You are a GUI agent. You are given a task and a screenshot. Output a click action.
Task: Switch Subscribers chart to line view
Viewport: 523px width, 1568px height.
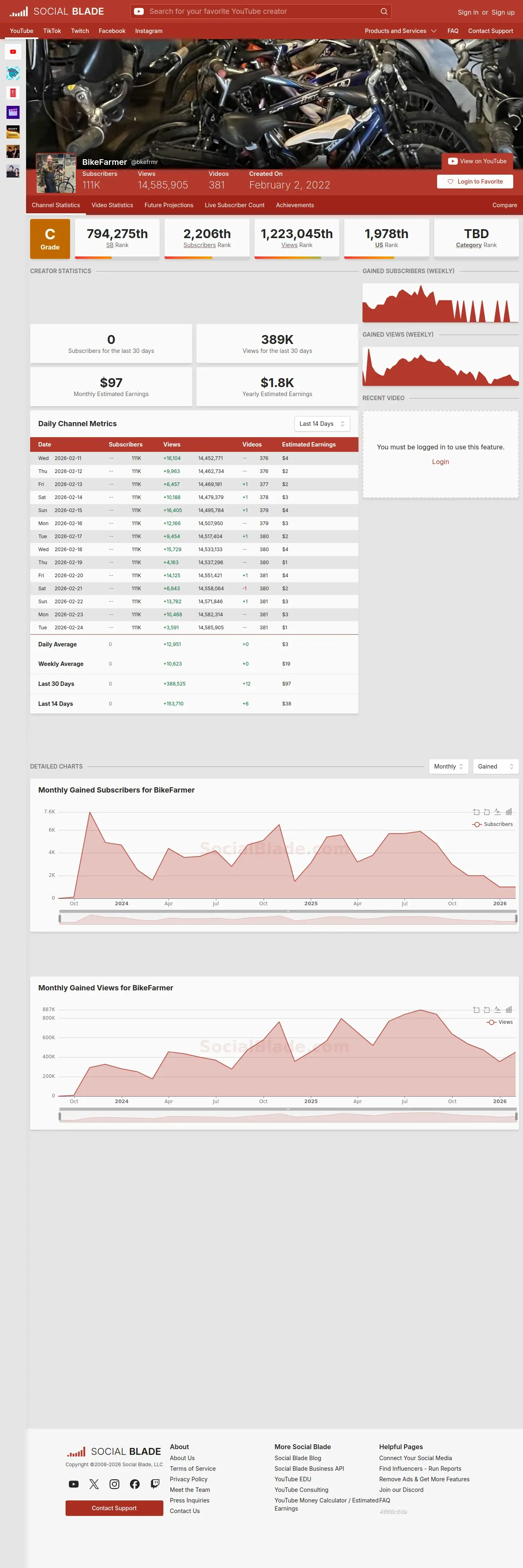click(497, 812)
